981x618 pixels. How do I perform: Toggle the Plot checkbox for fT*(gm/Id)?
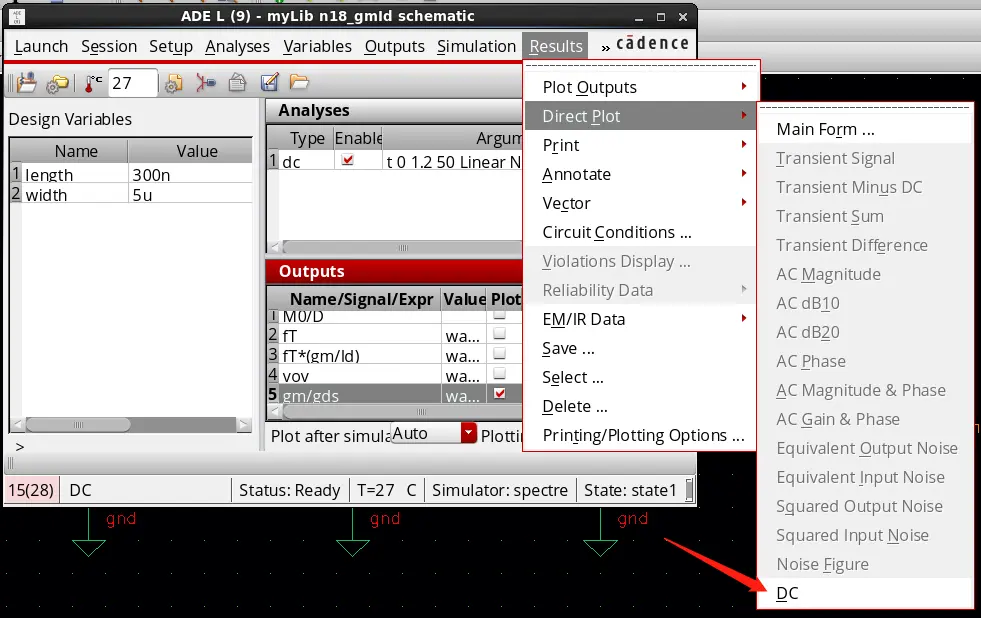point(499,353)
